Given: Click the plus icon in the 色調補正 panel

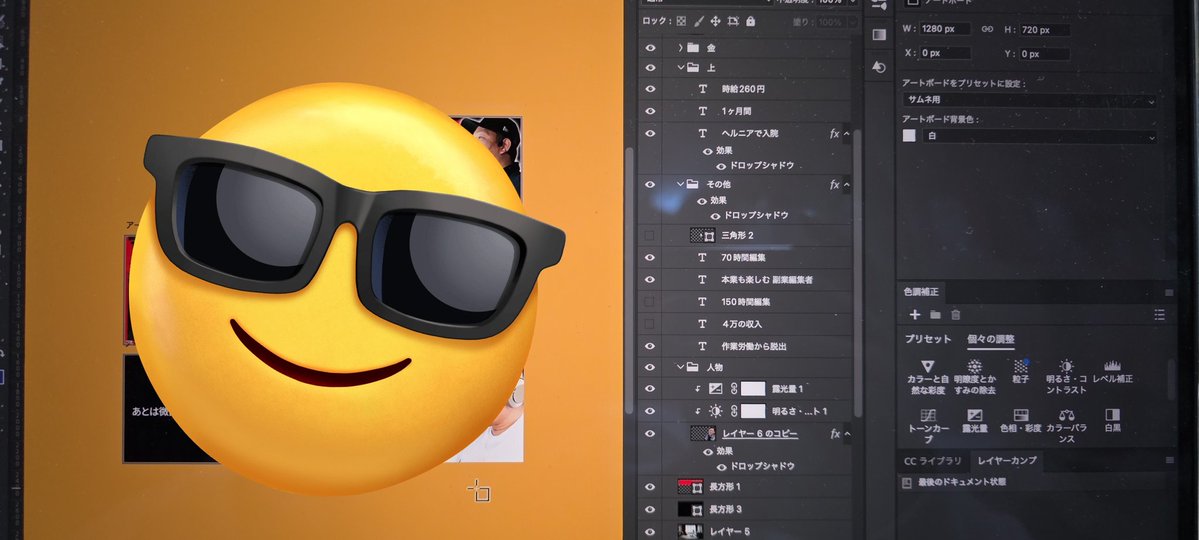Looking at the screenshot, I should point(914,314).
